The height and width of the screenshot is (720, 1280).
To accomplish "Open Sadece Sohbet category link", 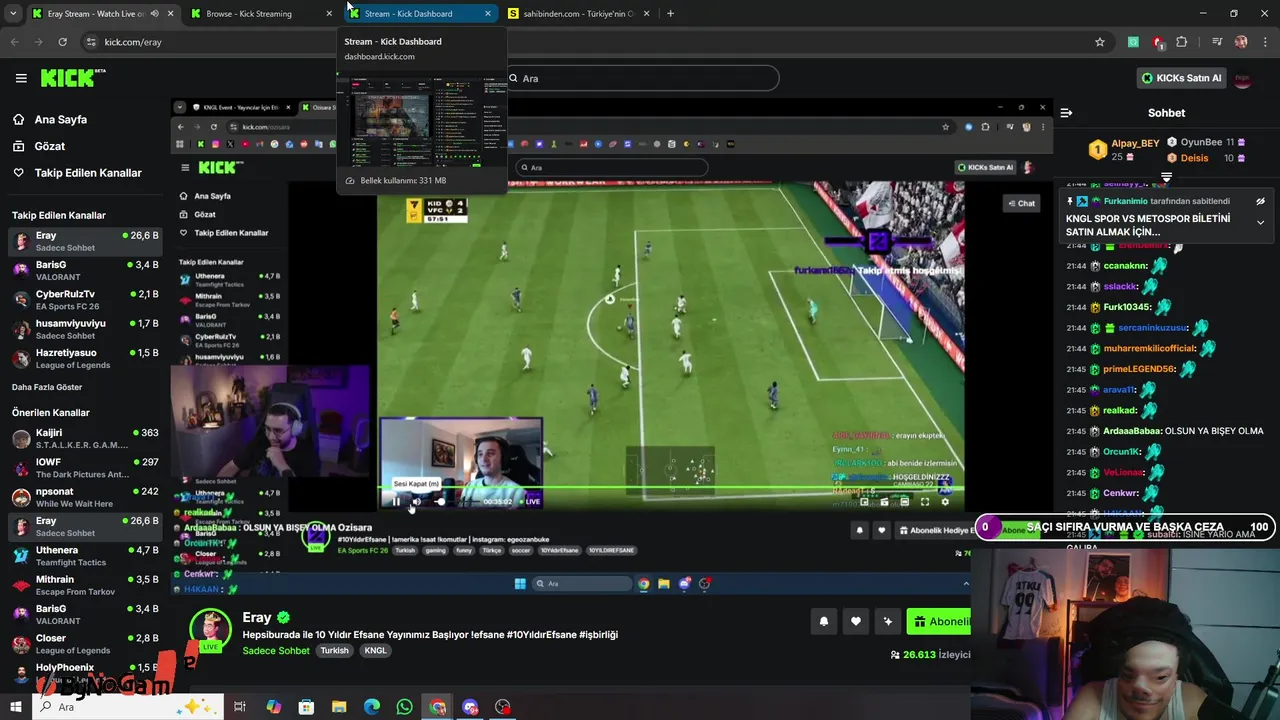I will pos(276,650).
